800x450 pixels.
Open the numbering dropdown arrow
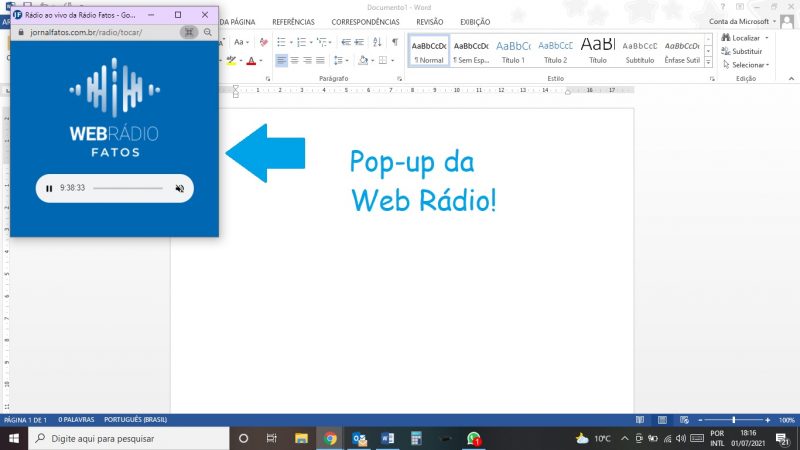[x=311, y=42]
